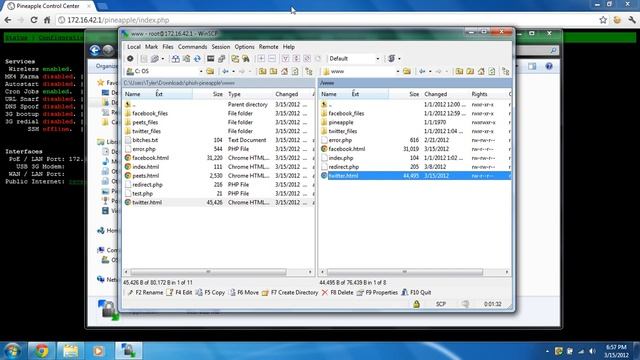
Task: Select remote file facebook.html
Action: pos(347,149)
